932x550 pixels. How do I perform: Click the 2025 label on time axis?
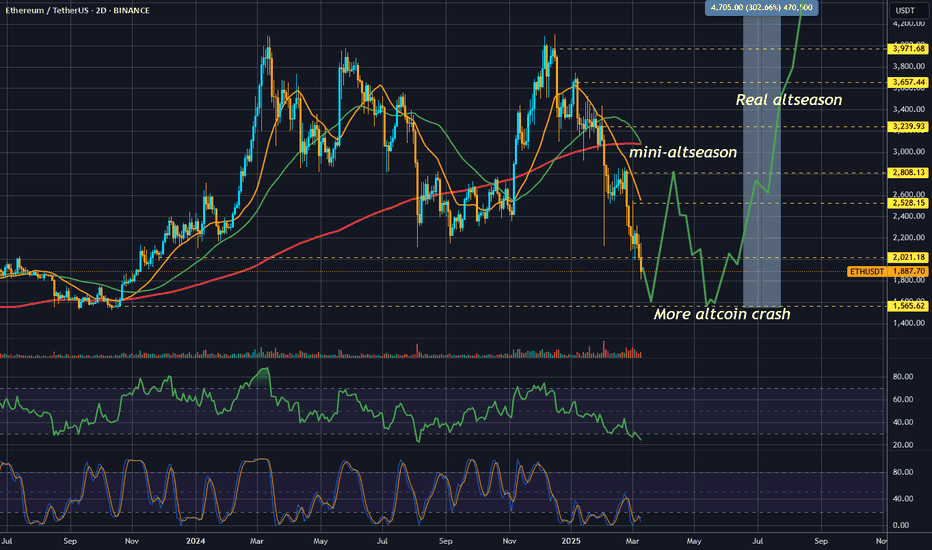tap(571, 541)
